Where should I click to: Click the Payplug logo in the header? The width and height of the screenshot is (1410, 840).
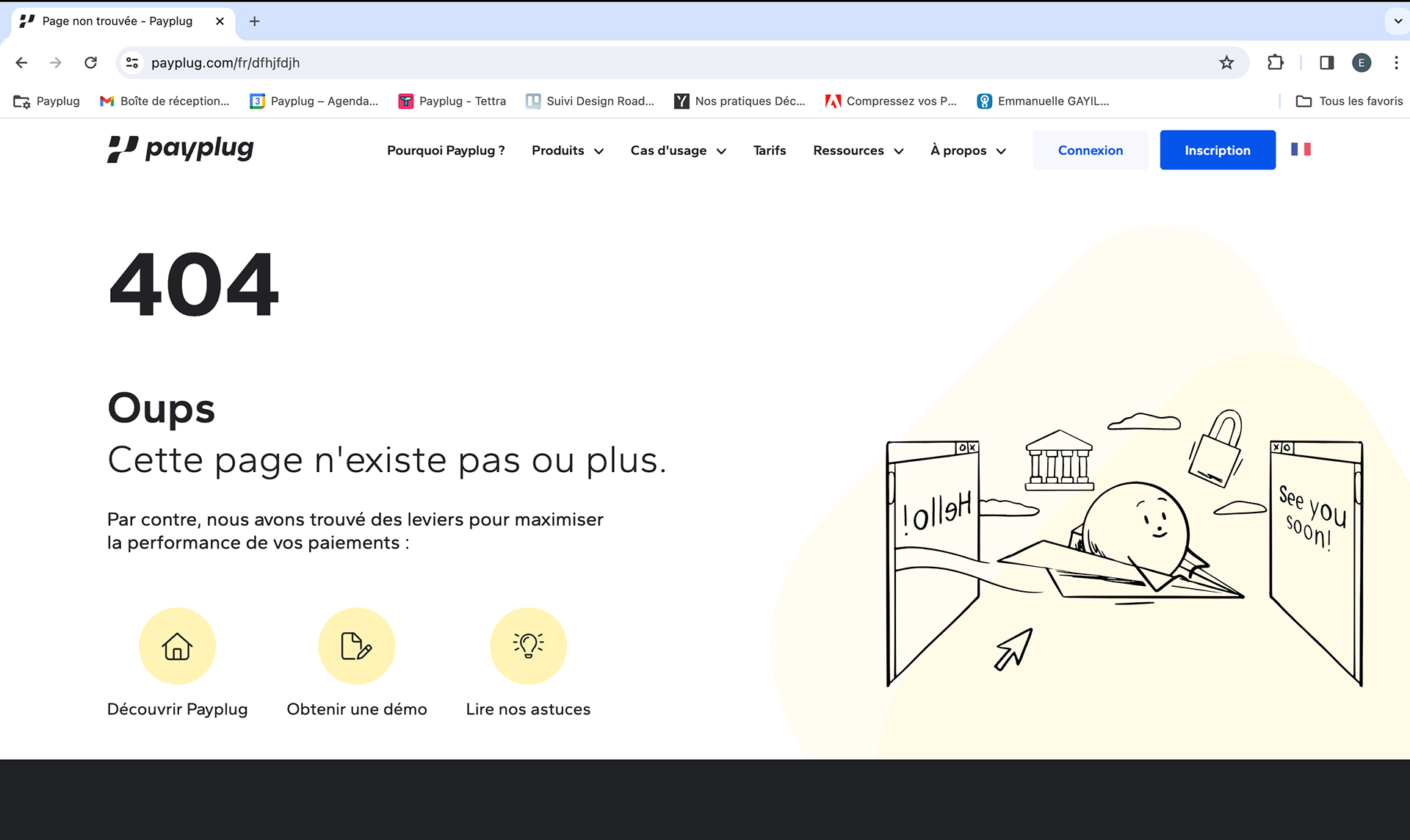(x=181, y=149)
